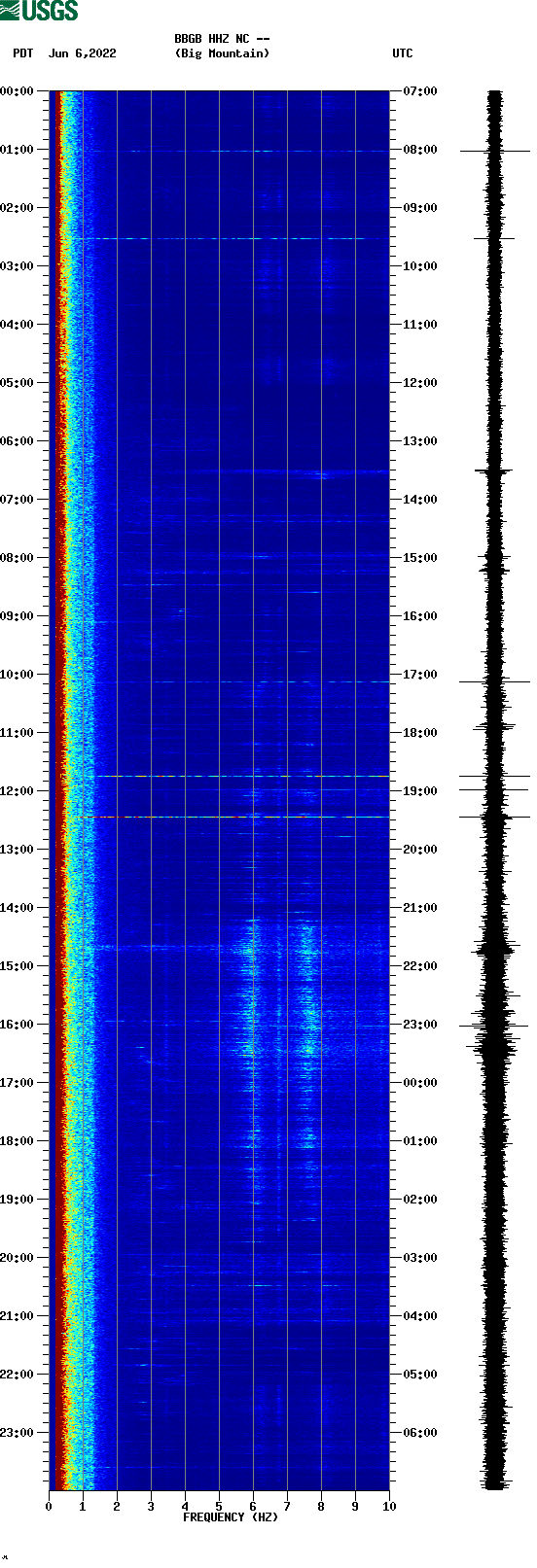Screen dimensions: 537x1568
Task: Click the 19:00 UTC time label
Action: coord(420,791)
